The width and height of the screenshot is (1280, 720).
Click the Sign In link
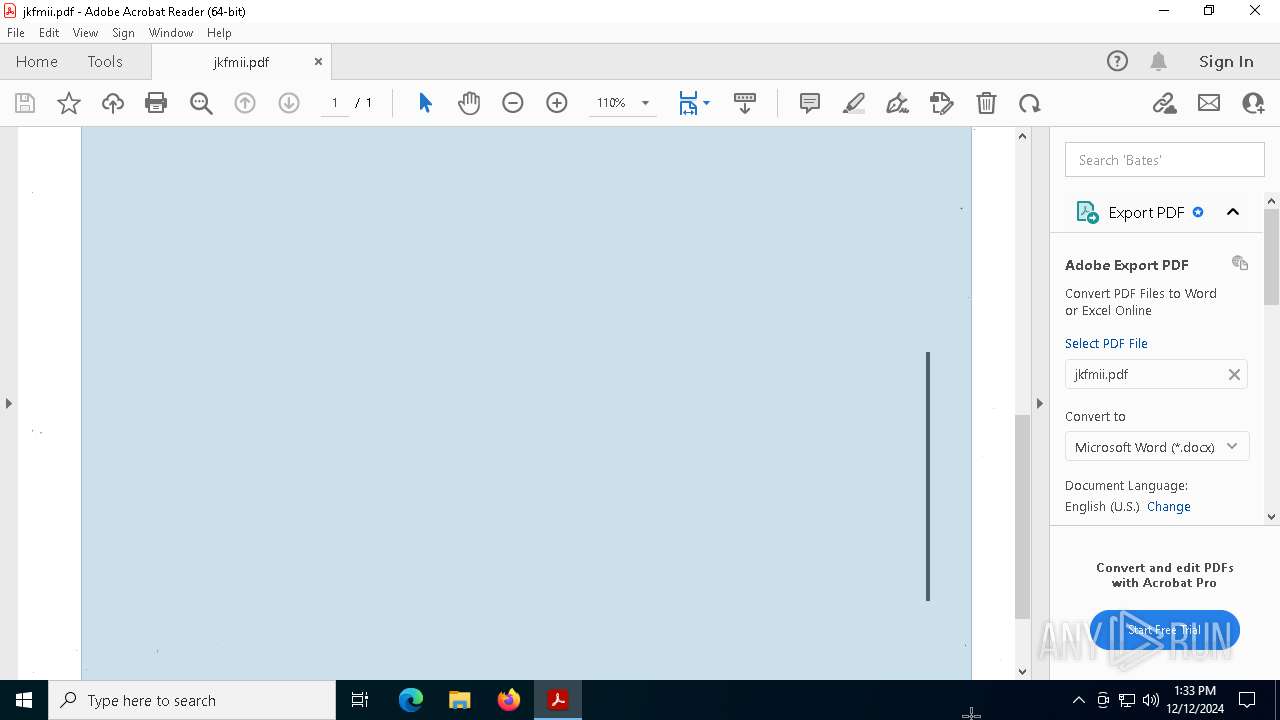(1226, 61)
